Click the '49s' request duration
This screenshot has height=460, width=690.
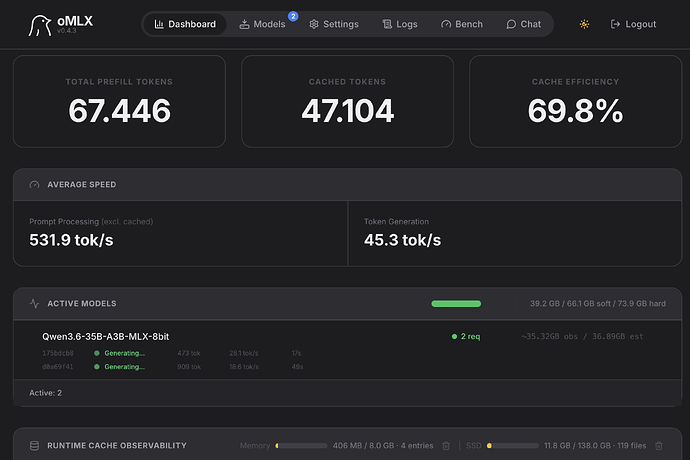297,367
